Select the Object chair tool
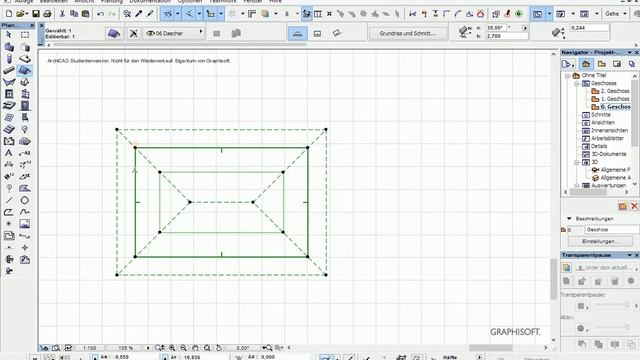The height and width of the screenshot is (360, 640). coord(24,118)
